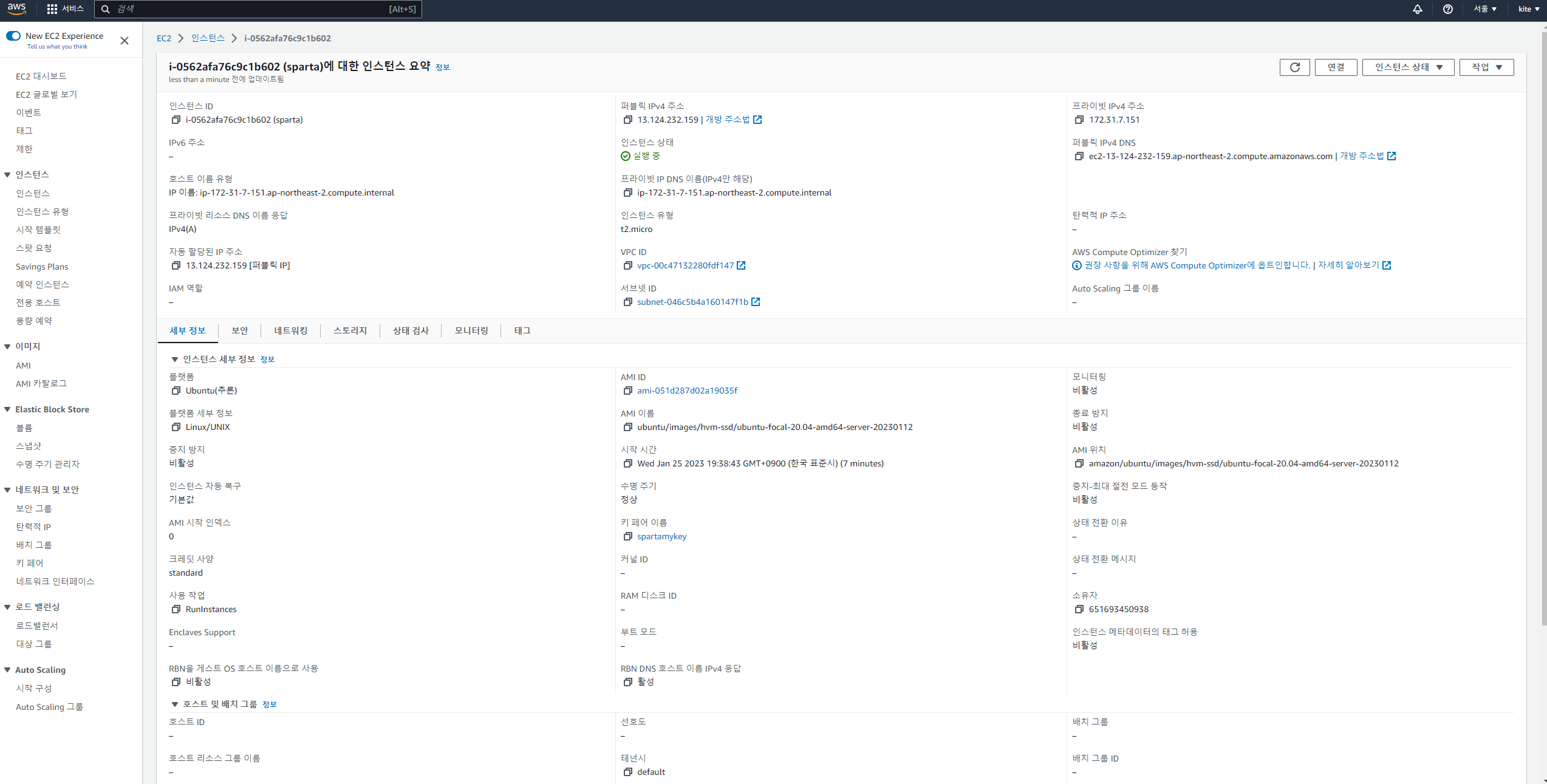Select the 세부 정보 tab
The image size is (1547, 784).
188,330
